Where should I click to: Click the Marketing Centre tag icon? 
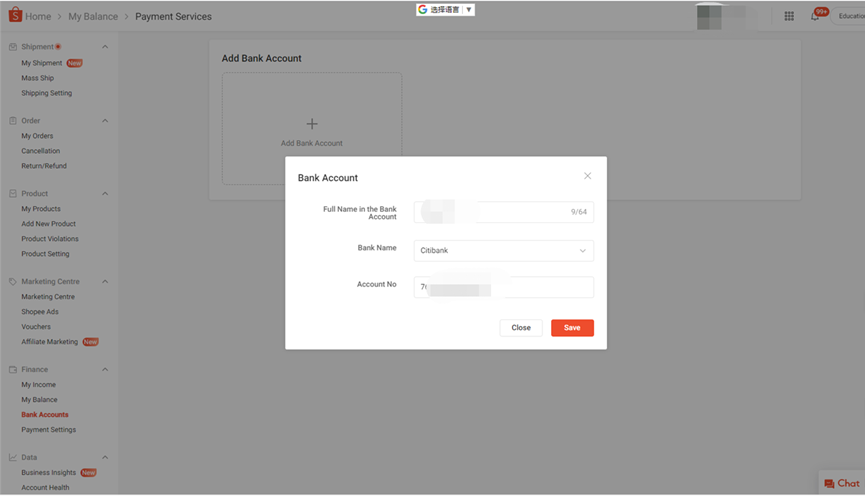tap(13, 281)
